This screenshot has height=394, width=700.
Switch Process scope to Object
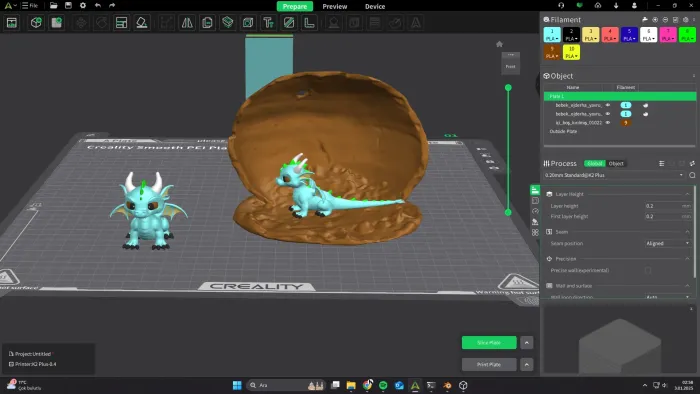pyautogui.click(x=616, y=164)
